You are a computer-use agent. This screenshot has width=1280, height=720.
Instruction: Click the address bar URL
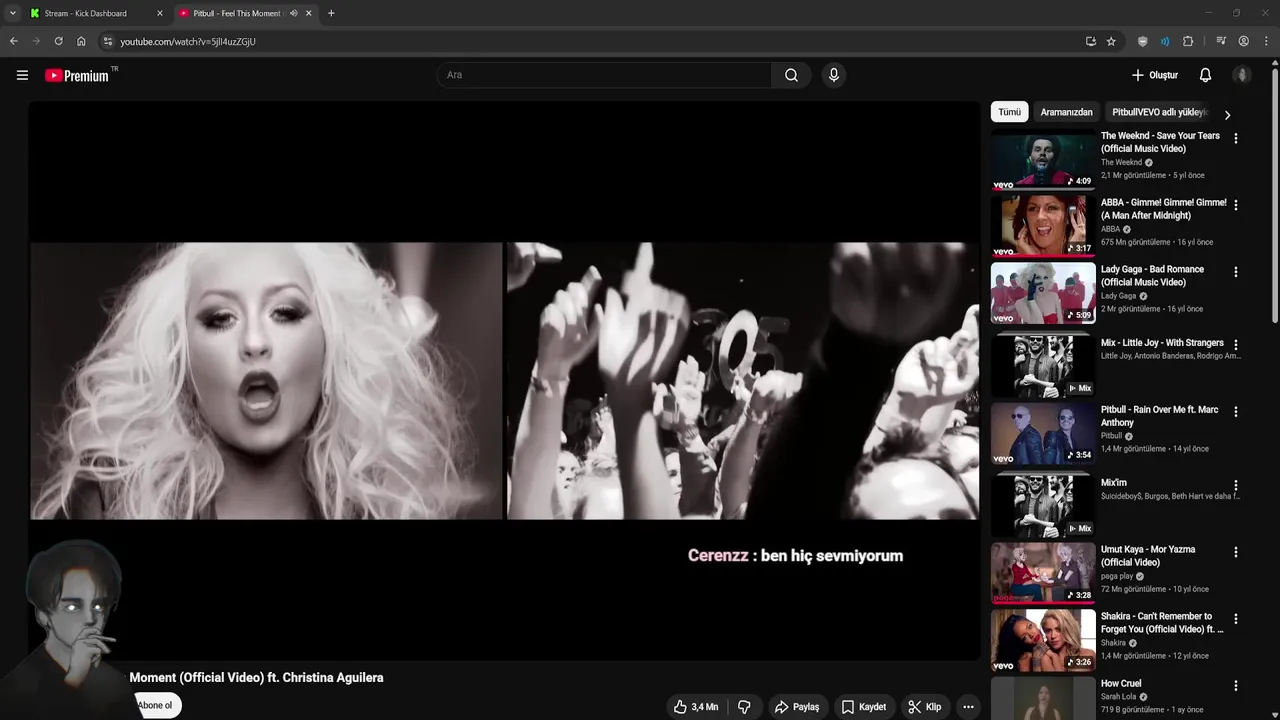click(188, 42)
